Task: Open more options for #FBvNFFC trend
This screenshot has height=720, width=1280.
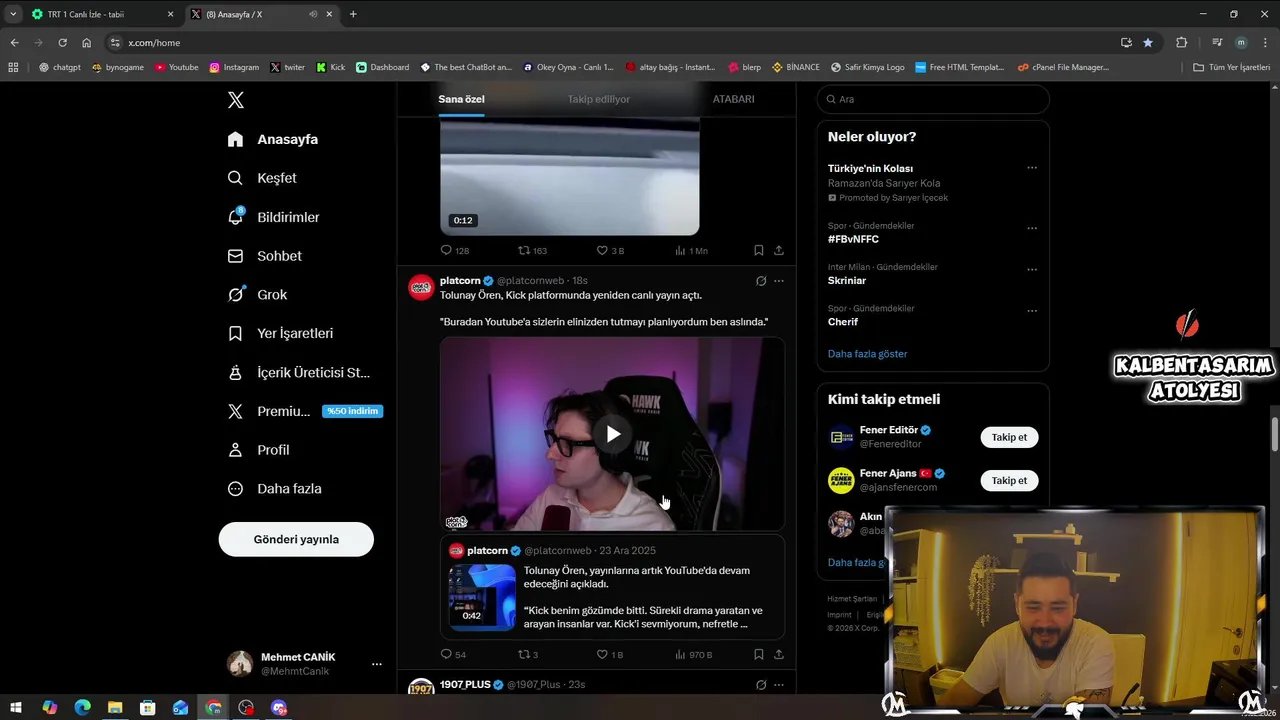Action: click(1032, 228)
